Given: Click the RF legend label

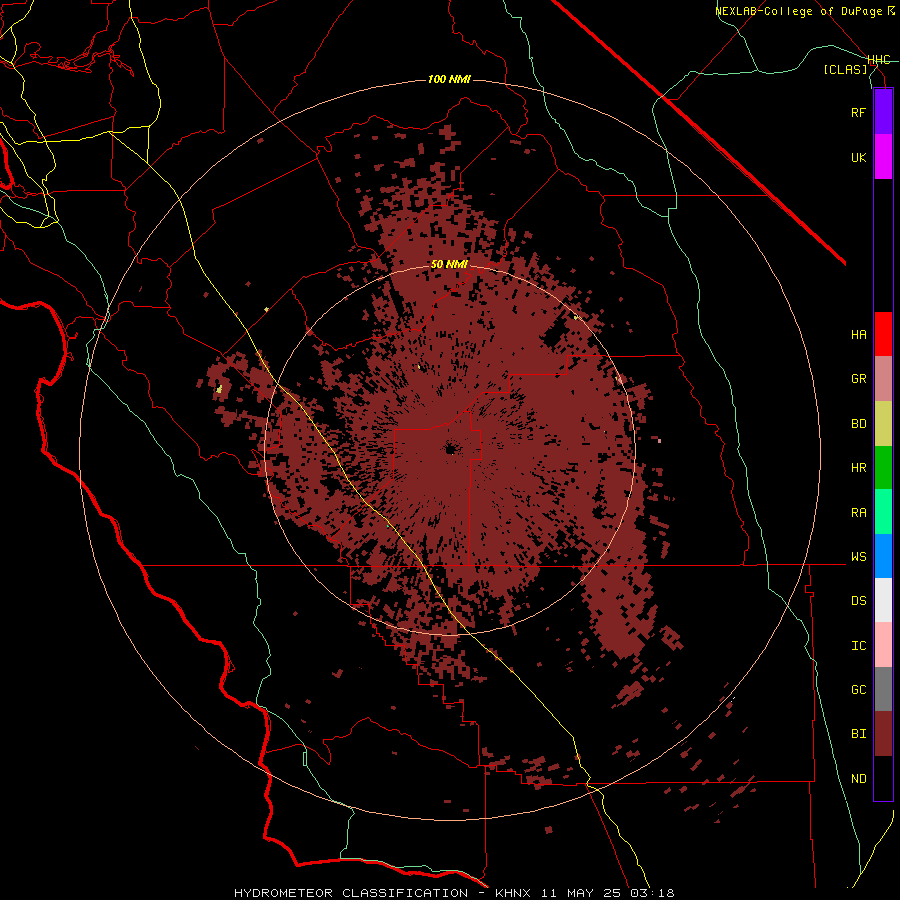Looking at the screenshot, I should click(858, 112).
